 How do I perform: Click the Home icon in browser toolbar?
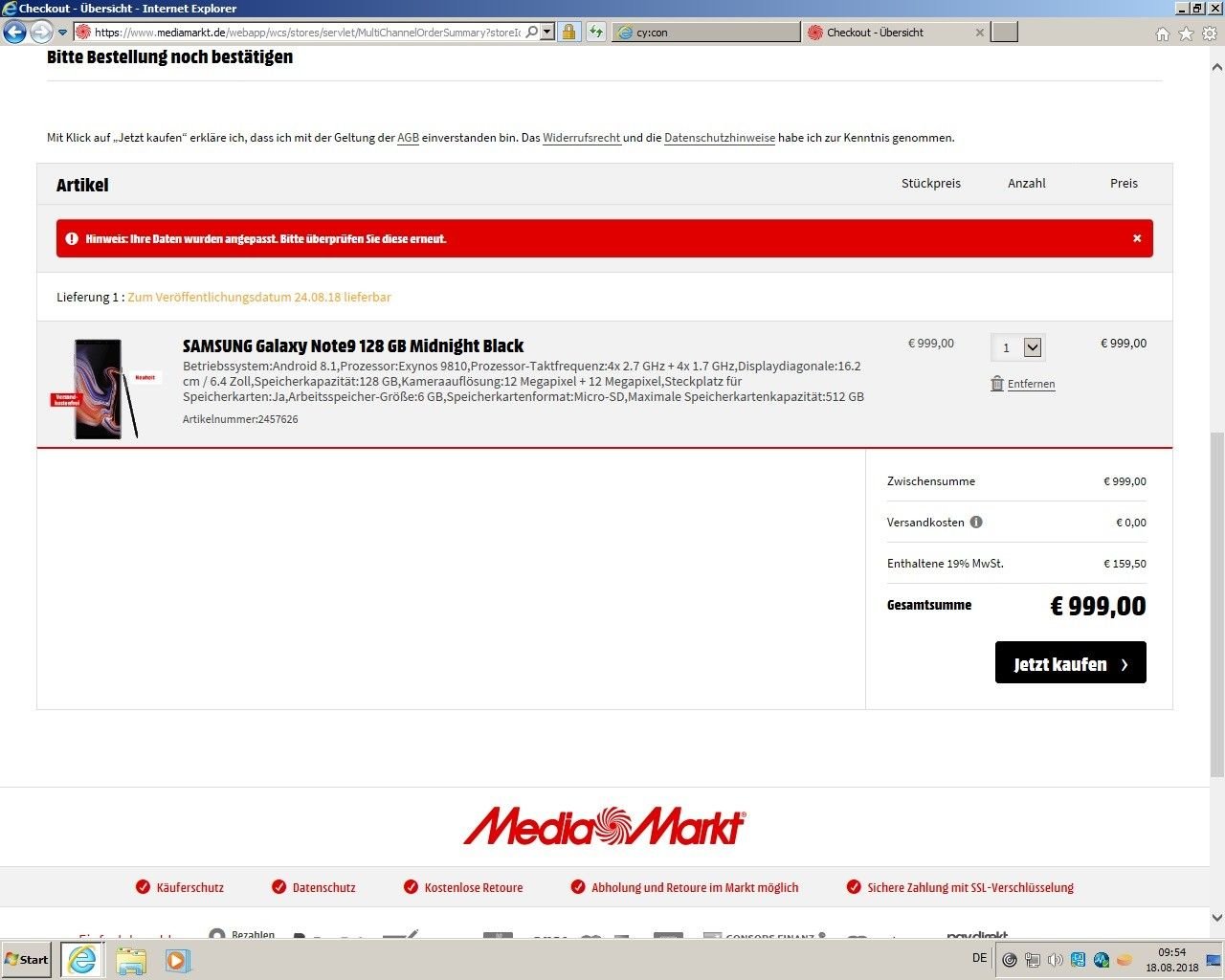[x=1162, y=33]
